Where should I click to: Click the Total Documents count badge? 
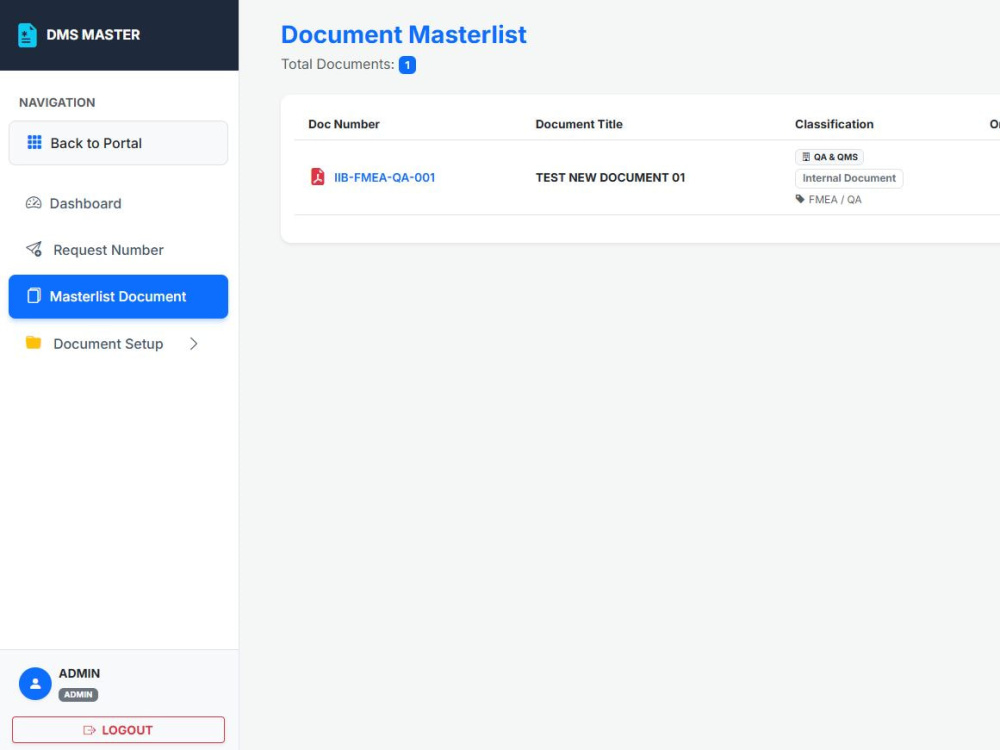click(x=408, y=65)
